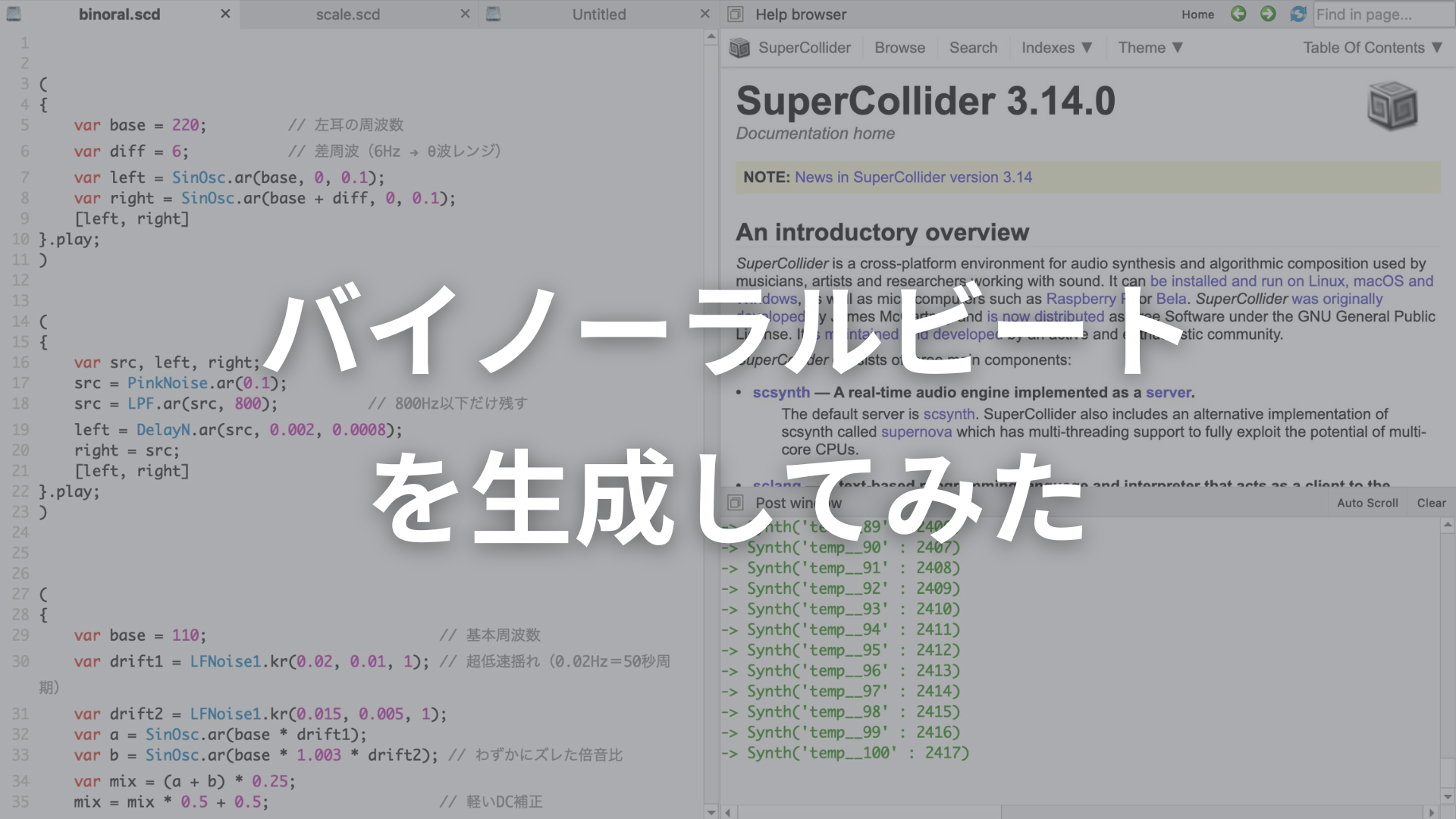The image size is (1456, 819).
Task: Expand the Table Of Contents menu
Action: click(1372, 48)
